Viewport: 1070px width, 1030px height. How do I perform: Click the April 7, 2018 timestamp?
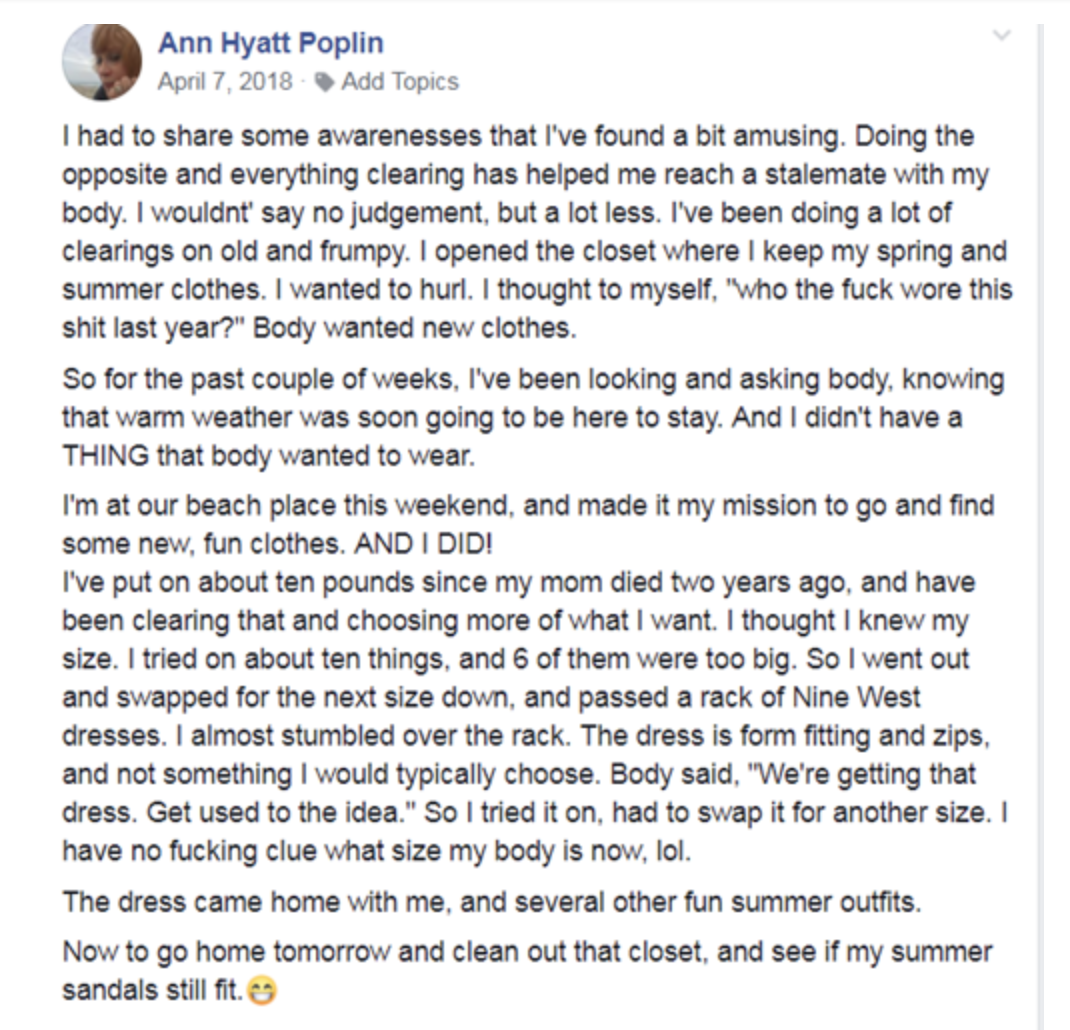point(225,81)
